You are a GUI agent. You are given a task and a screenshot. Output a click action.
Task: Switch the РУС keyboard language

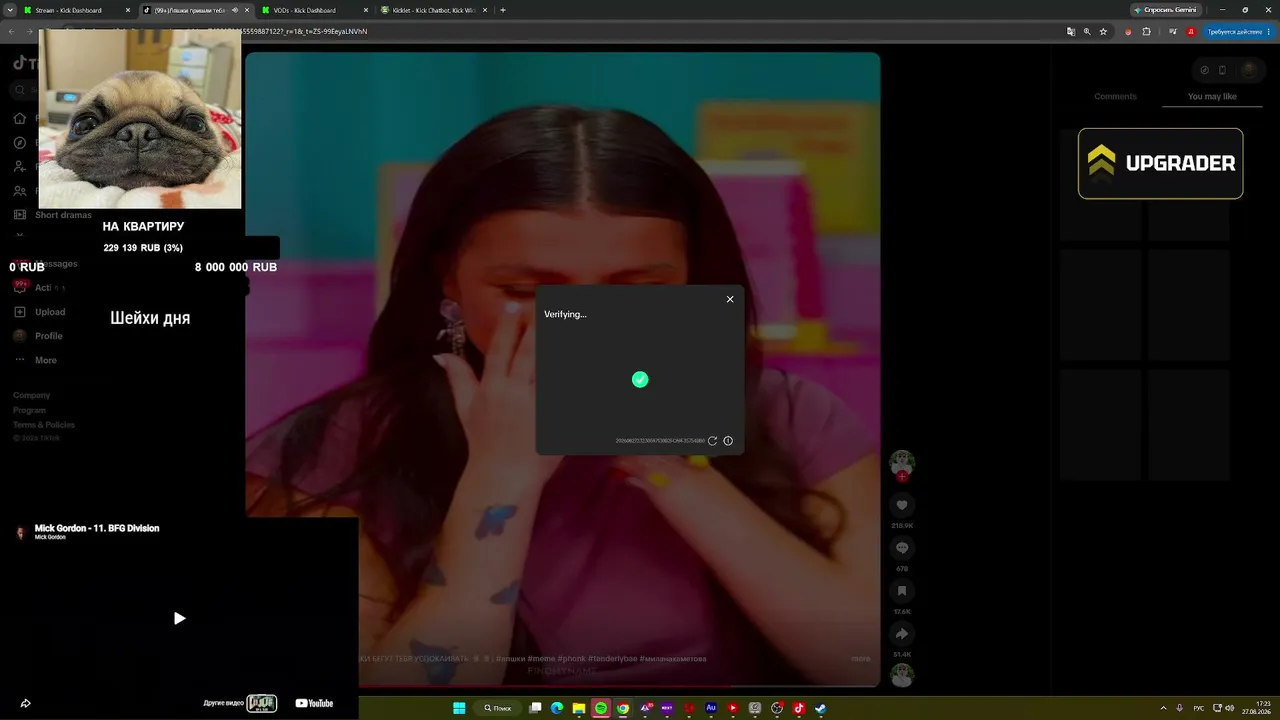tap(1200, 708)
